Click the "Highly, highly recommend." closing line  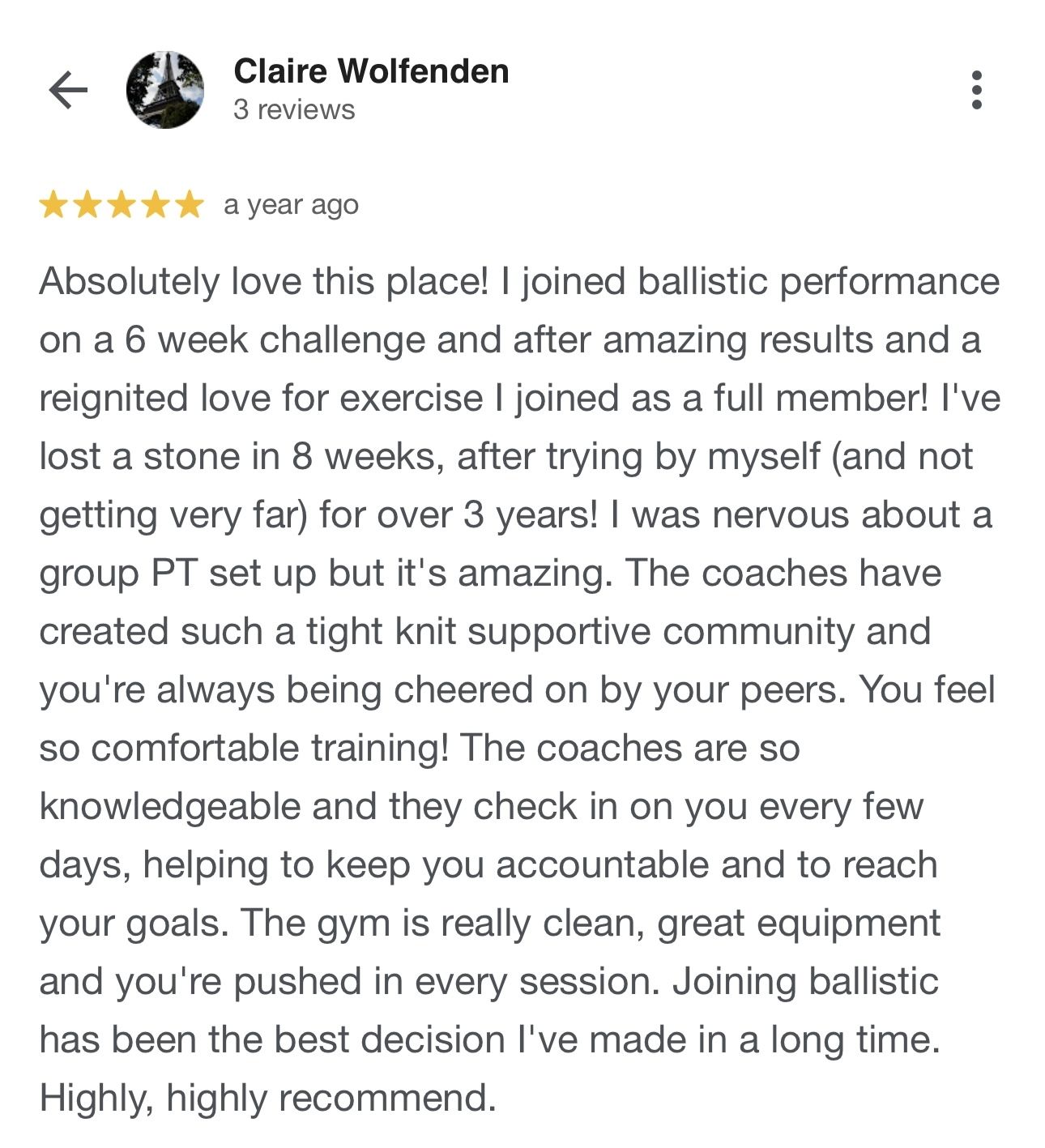[267, 1099]
